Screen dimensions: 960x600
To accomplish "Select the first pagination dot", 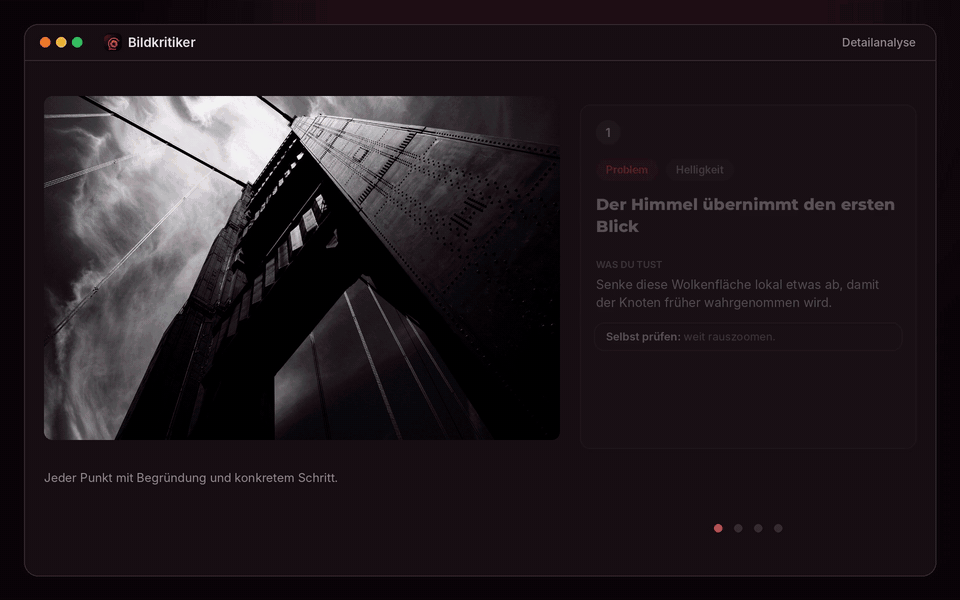I will pos(718,528).
